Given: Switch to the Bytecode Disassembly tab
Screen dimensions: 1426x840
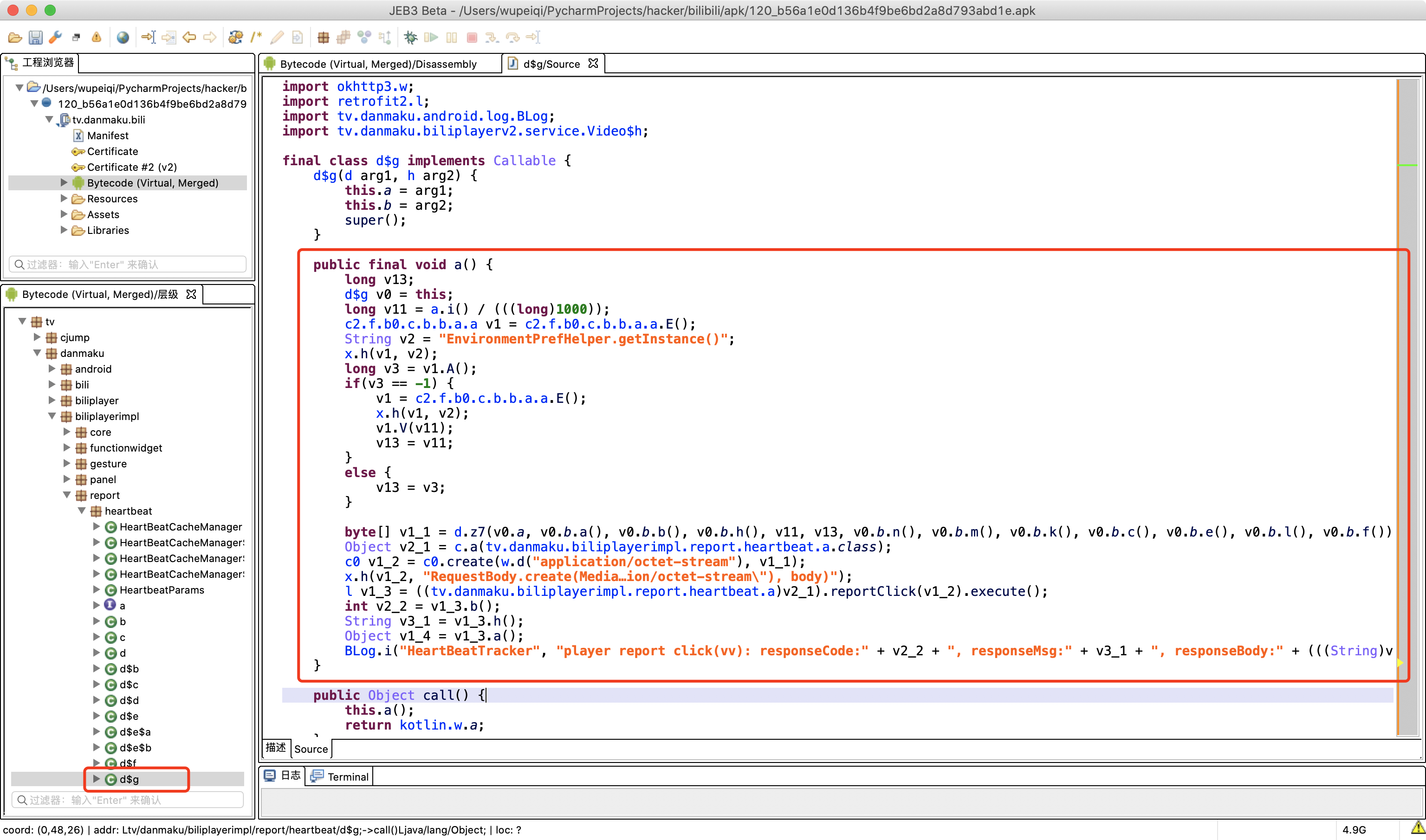Looking at the screenshot, I should click(378, 64).
